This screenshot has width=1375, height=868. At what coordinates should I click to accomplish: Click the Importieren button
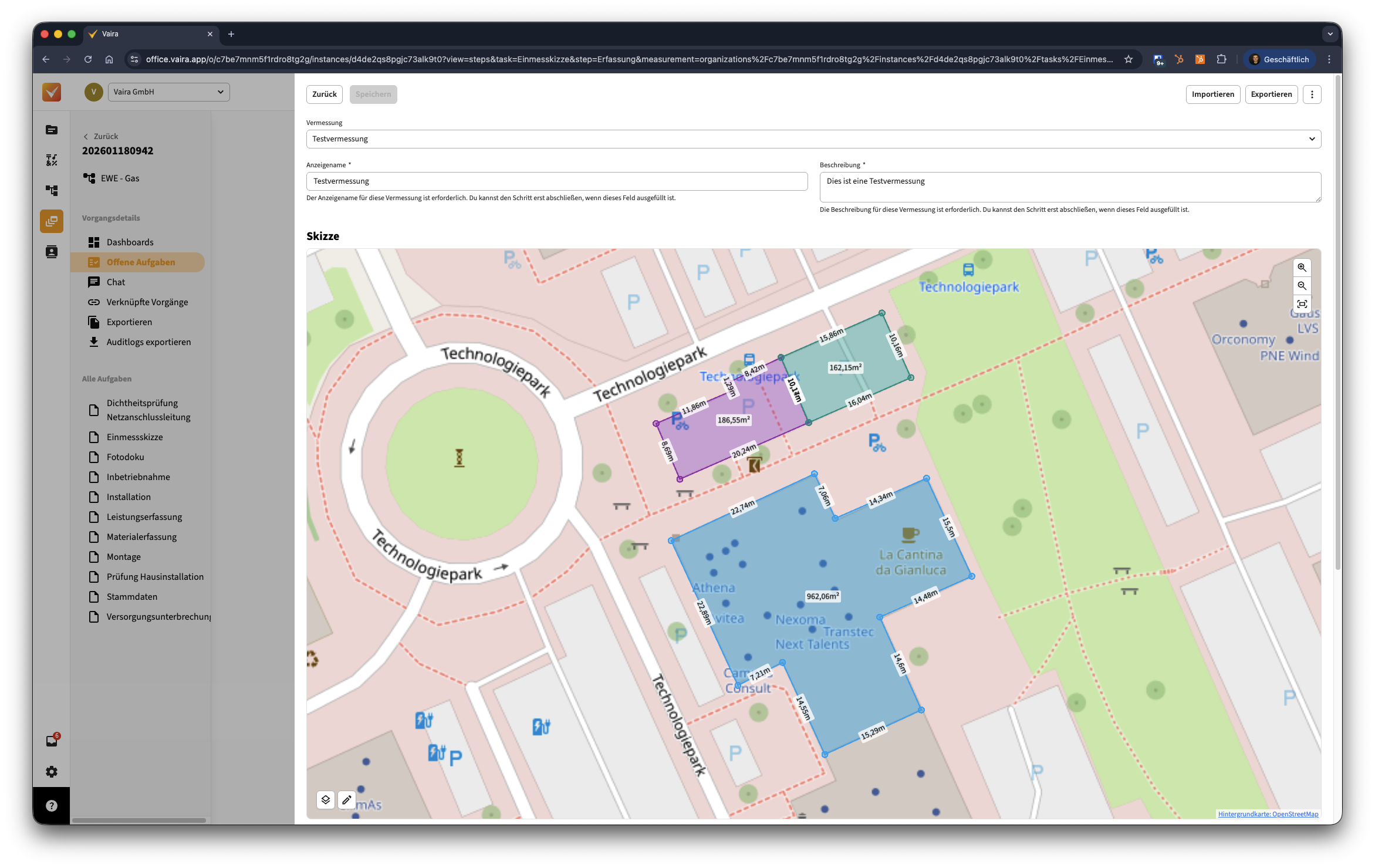[x=1212, y=94]
